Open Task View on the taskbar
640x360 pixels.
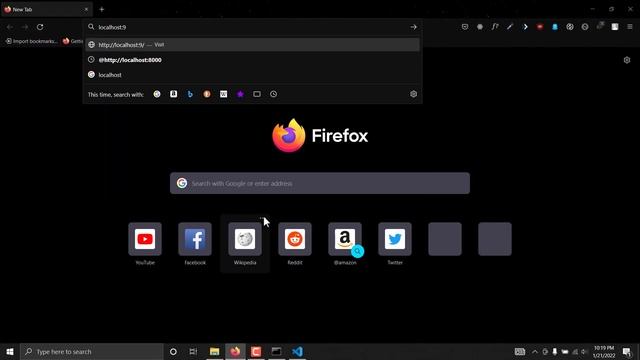coord(193,351)
